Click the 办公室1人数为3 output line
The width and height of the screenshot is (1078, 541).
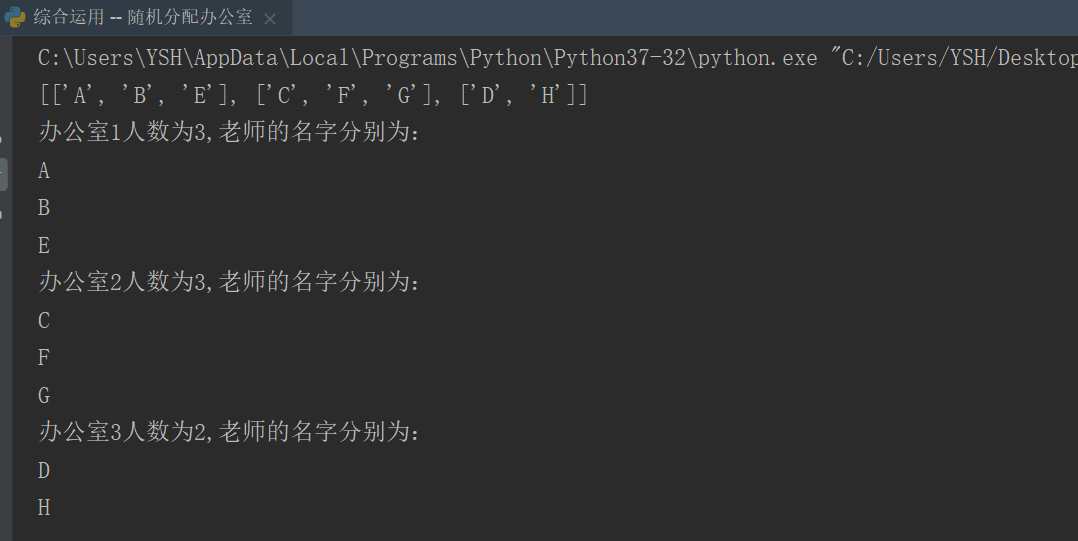(x=229, y=132)
